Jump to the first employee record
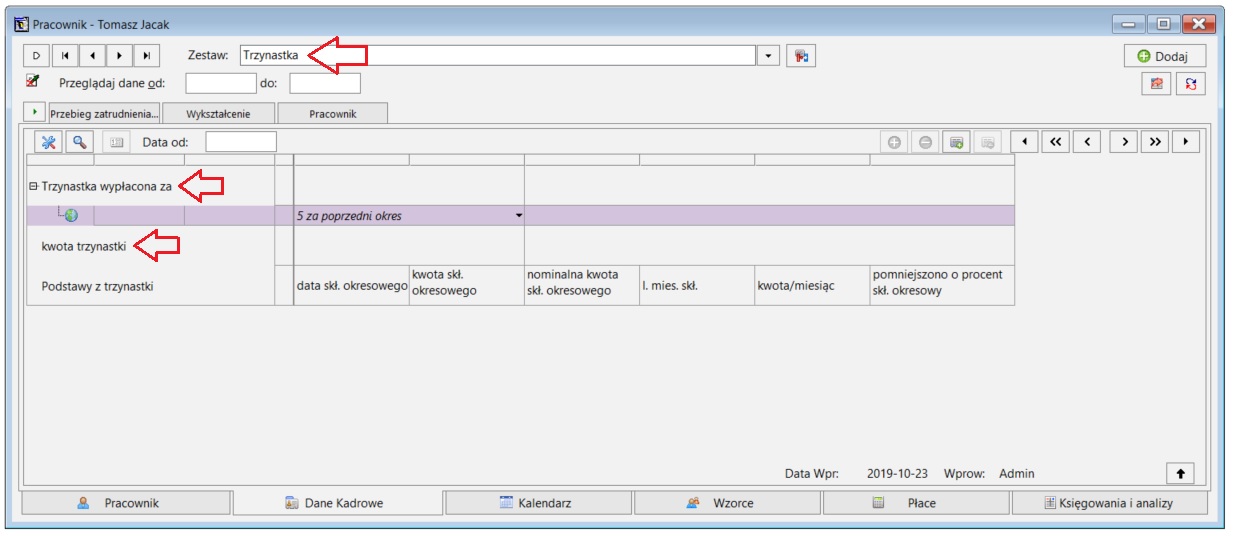Viewport: 1233px width, 536px height. [x=64, y=56]
